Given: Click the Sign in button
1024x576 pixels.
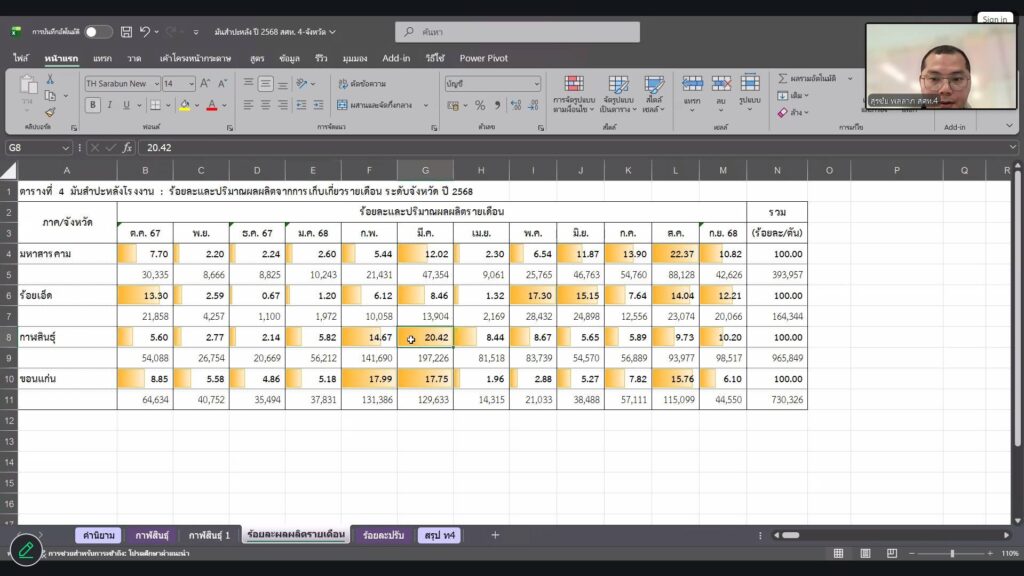Looking at the screenshot, I should click(994, 19).
